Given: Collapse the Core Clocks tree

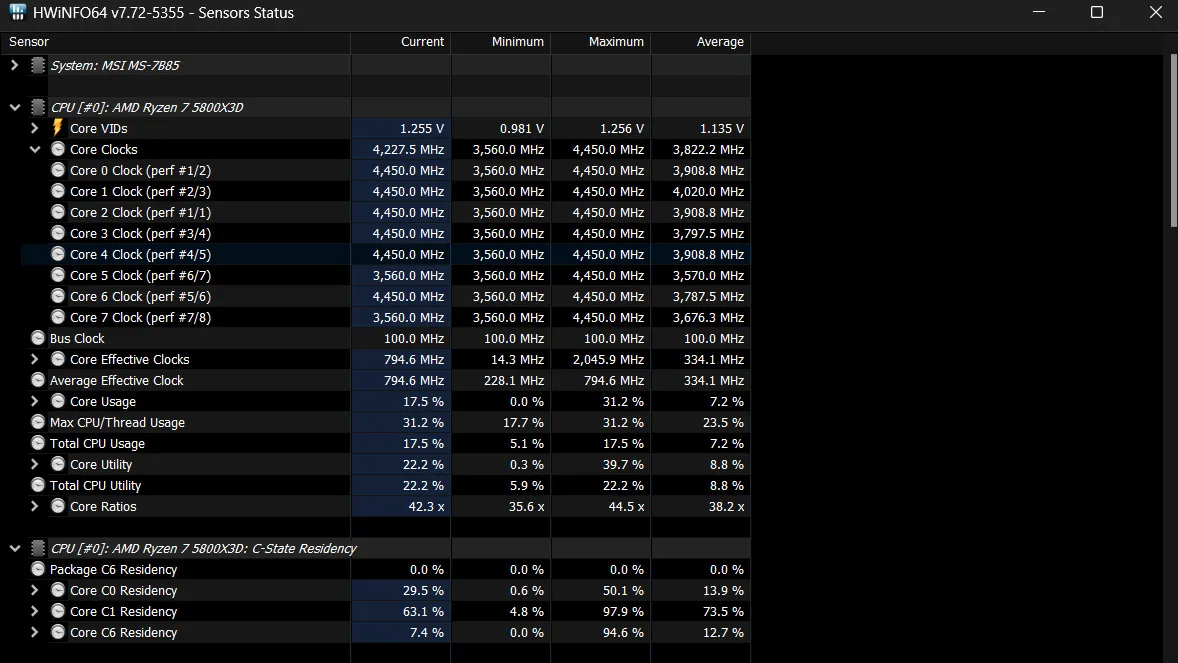Looking at the screenshot, I should [x=35, y=149].
